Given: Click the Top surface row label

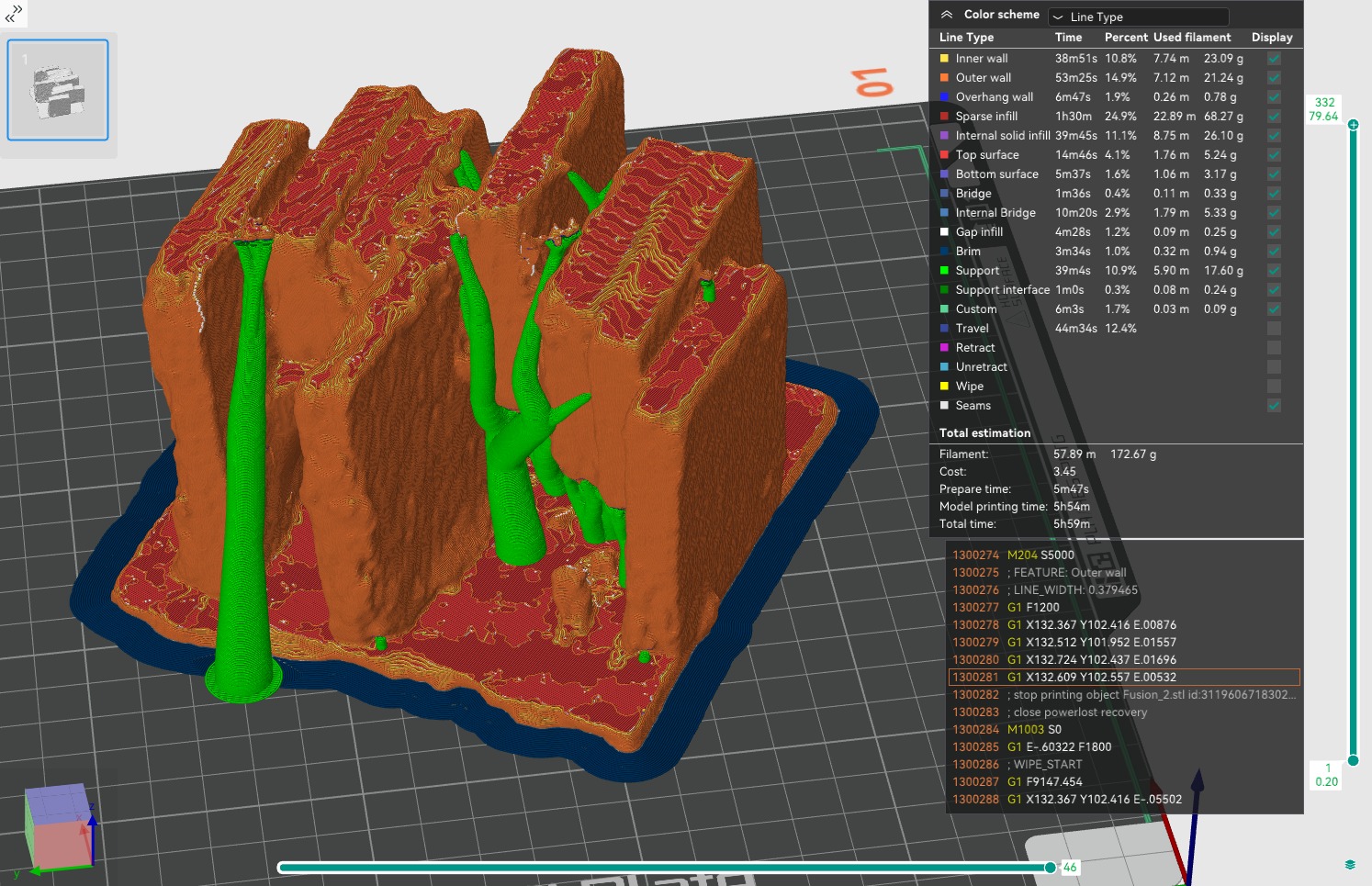Looking at the screenshot, I should (986, 155).
